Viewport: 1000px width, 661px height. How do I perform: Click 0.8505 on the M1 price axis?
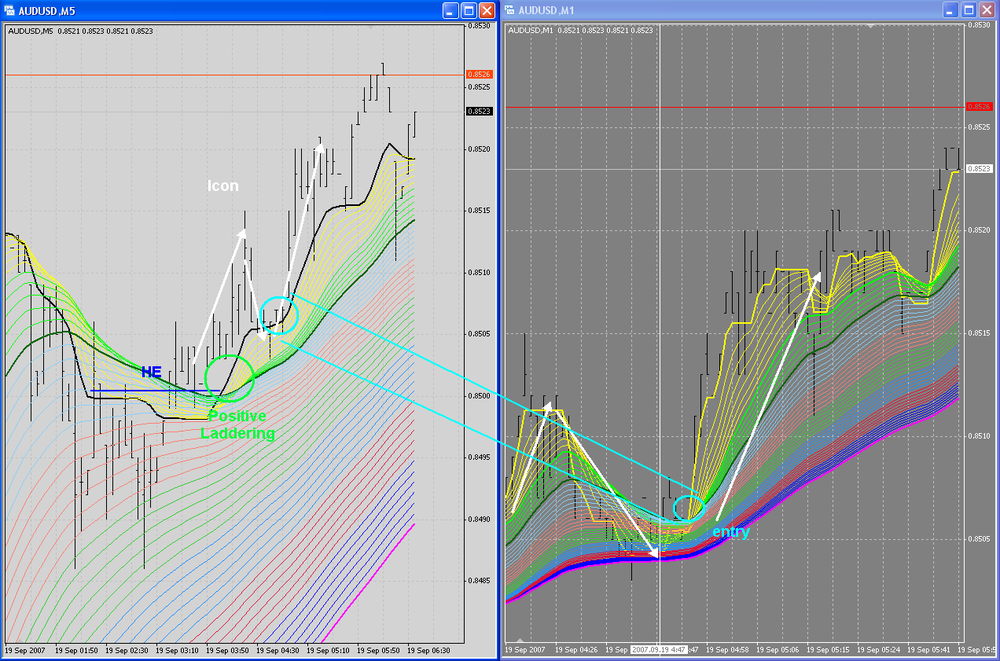(x=979, y=538)
